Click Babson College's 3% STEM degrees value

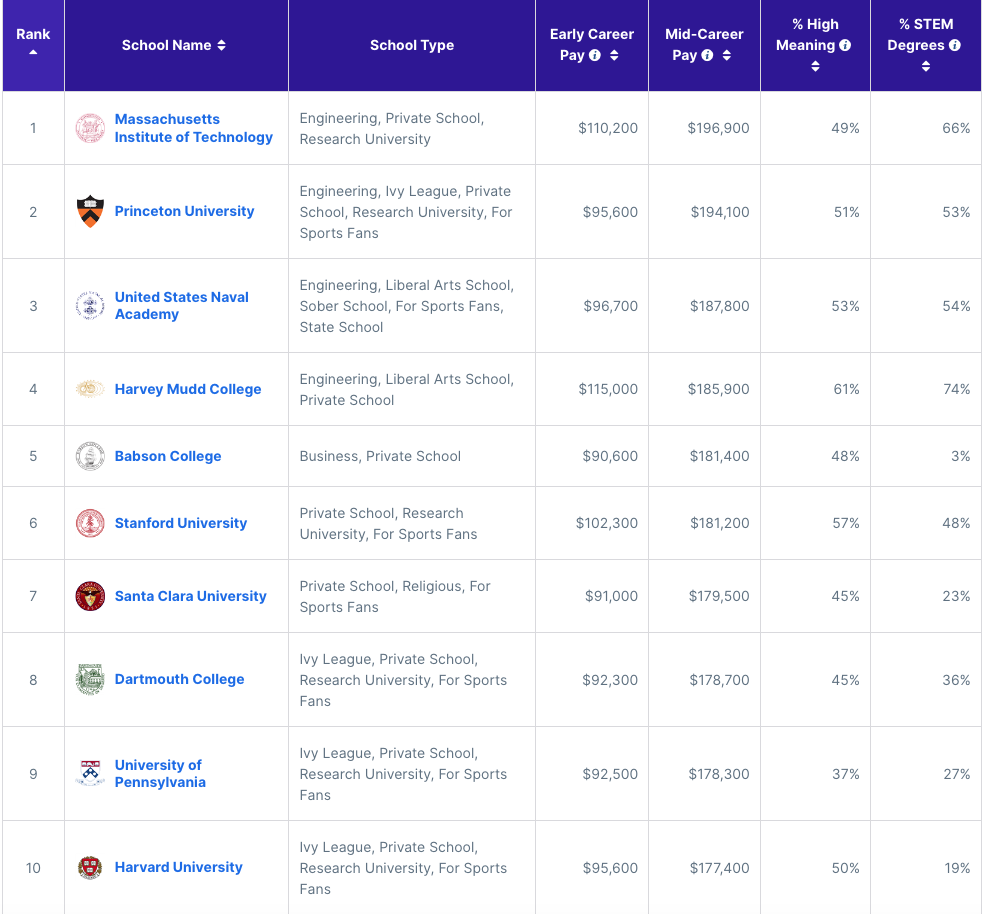coord(961,456)
